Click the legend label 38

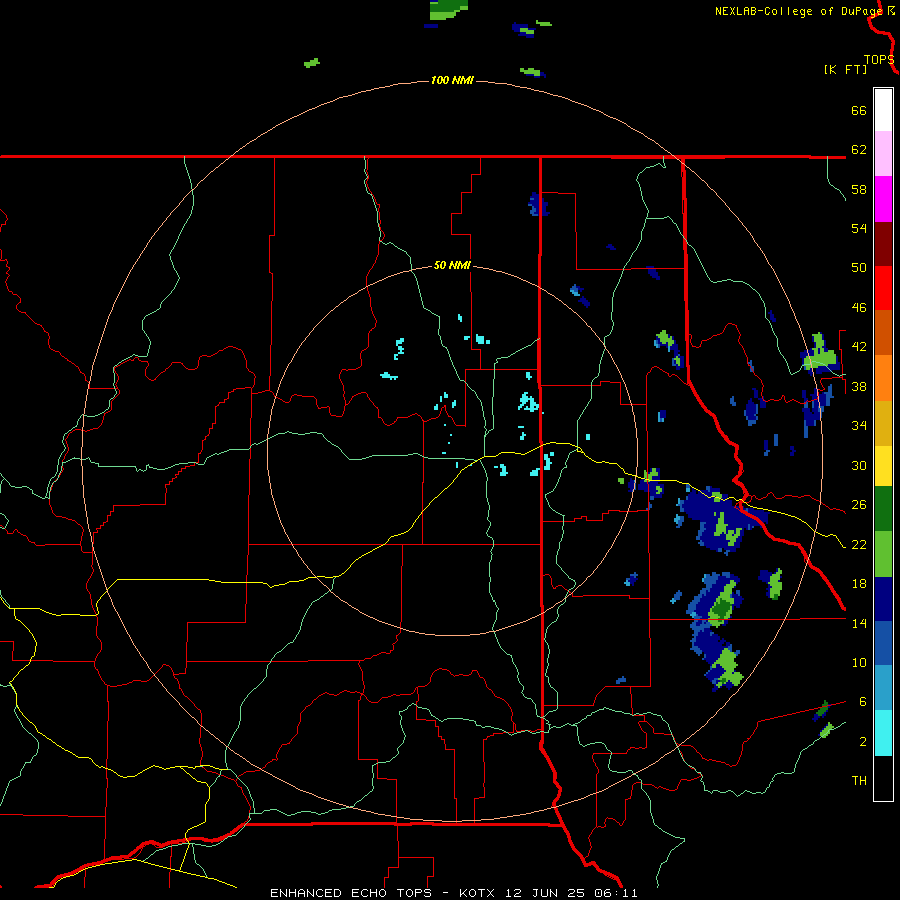coord(859,386)
